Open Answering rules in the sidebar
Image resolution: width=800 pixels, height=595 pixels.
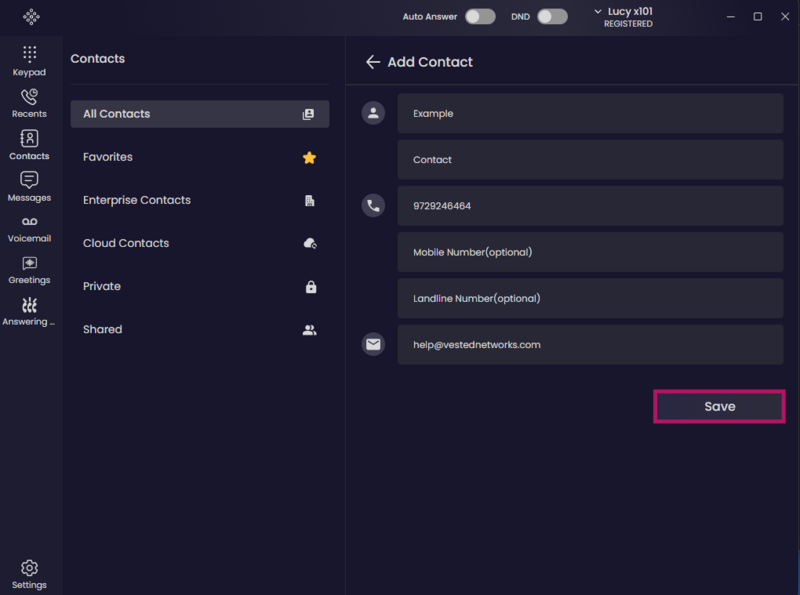[x=30, y=312]
